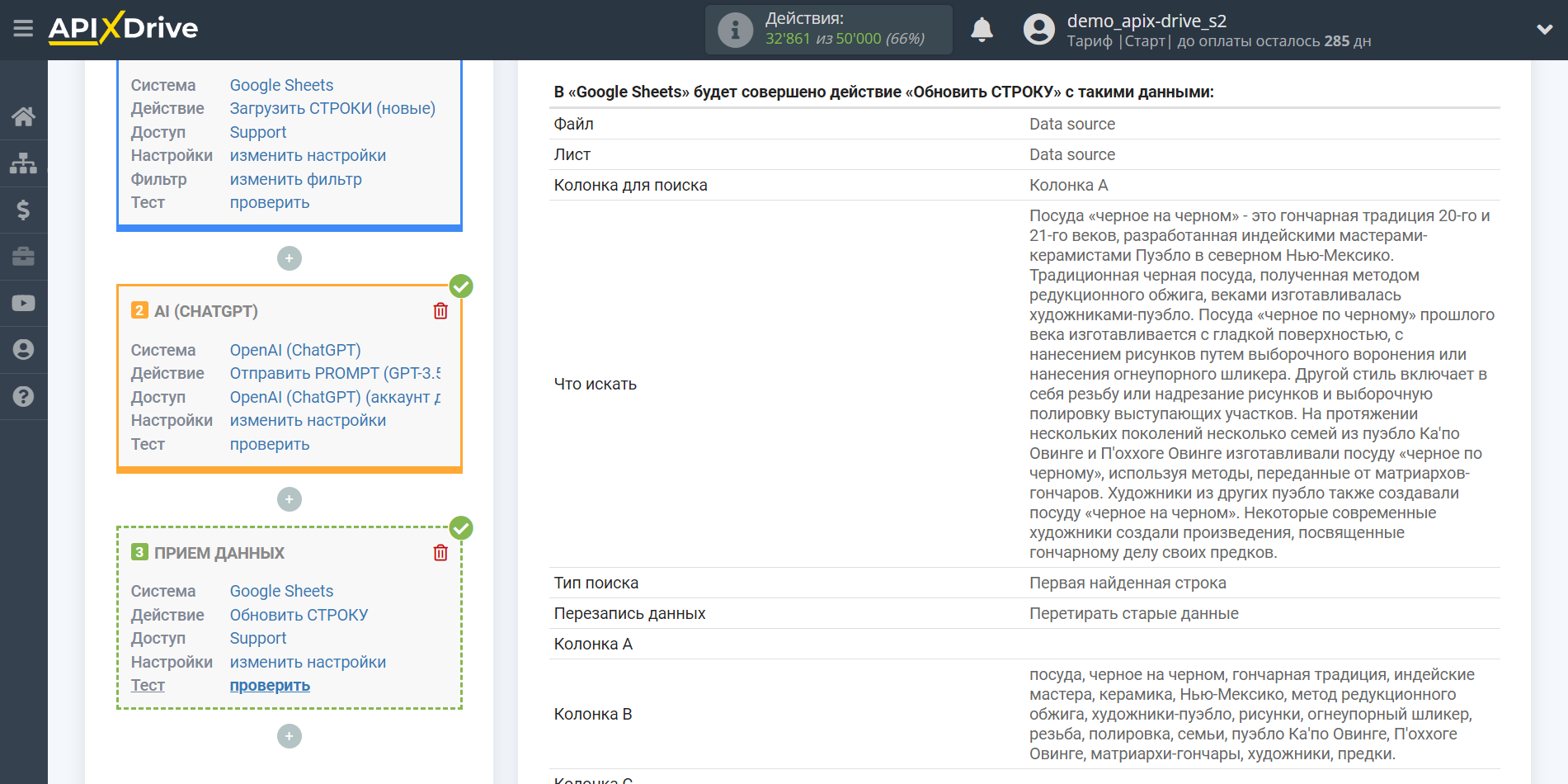Click Колонка А search column value

point(1068,185)
